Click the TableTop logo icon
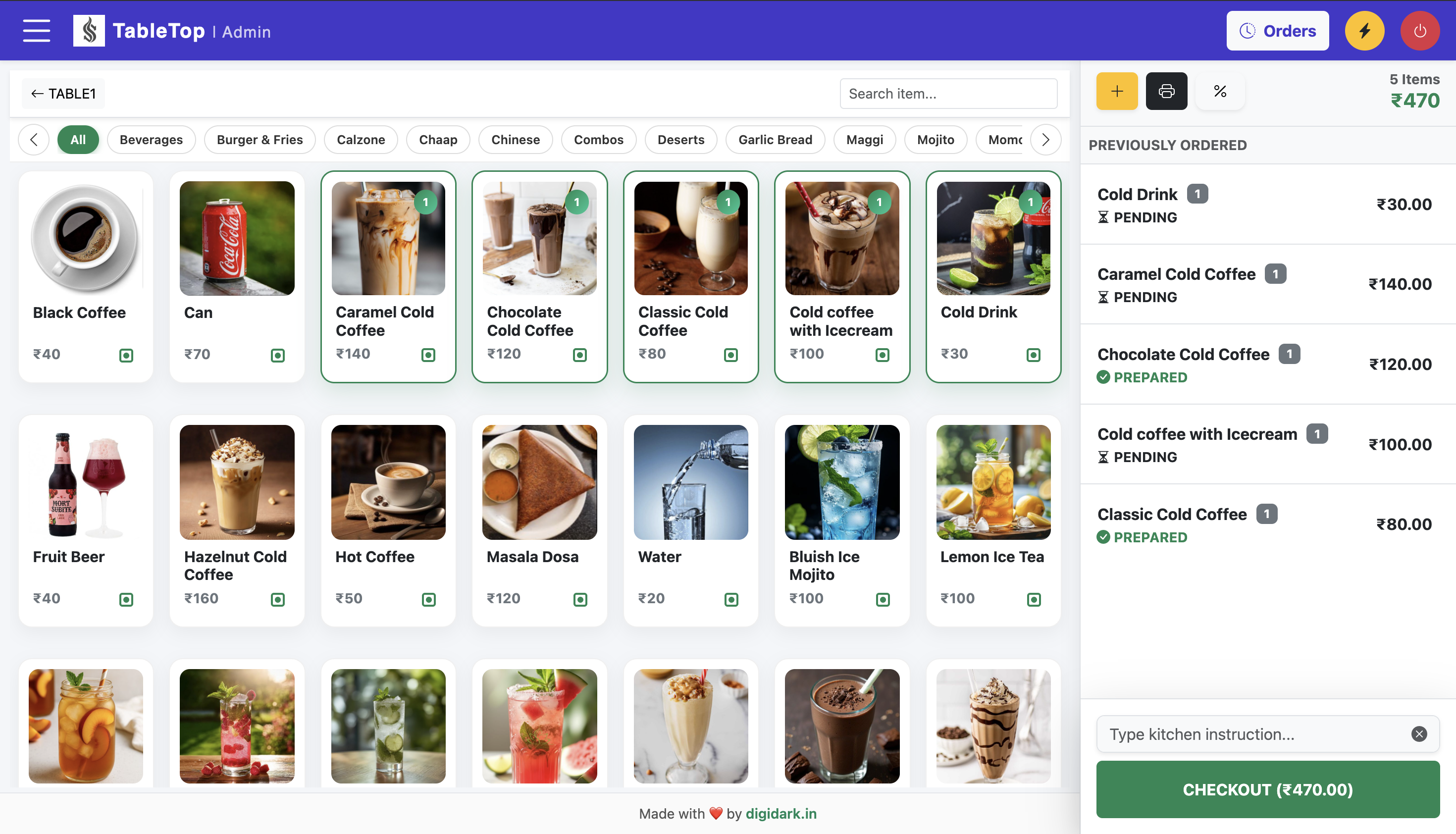 (x=89, y=31)
